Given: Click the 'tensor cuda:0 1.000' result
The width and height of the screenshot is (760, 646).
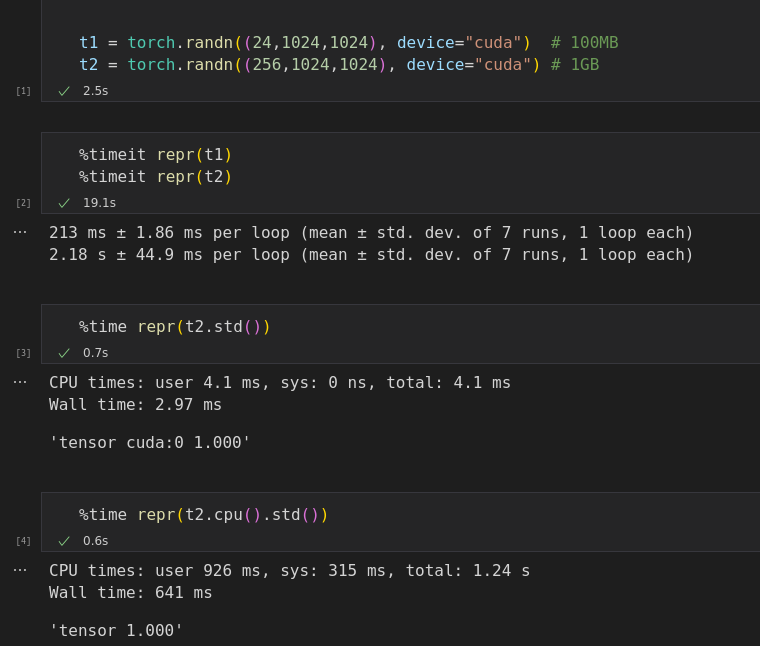Looking at the screenshot, I should [150, 442].
